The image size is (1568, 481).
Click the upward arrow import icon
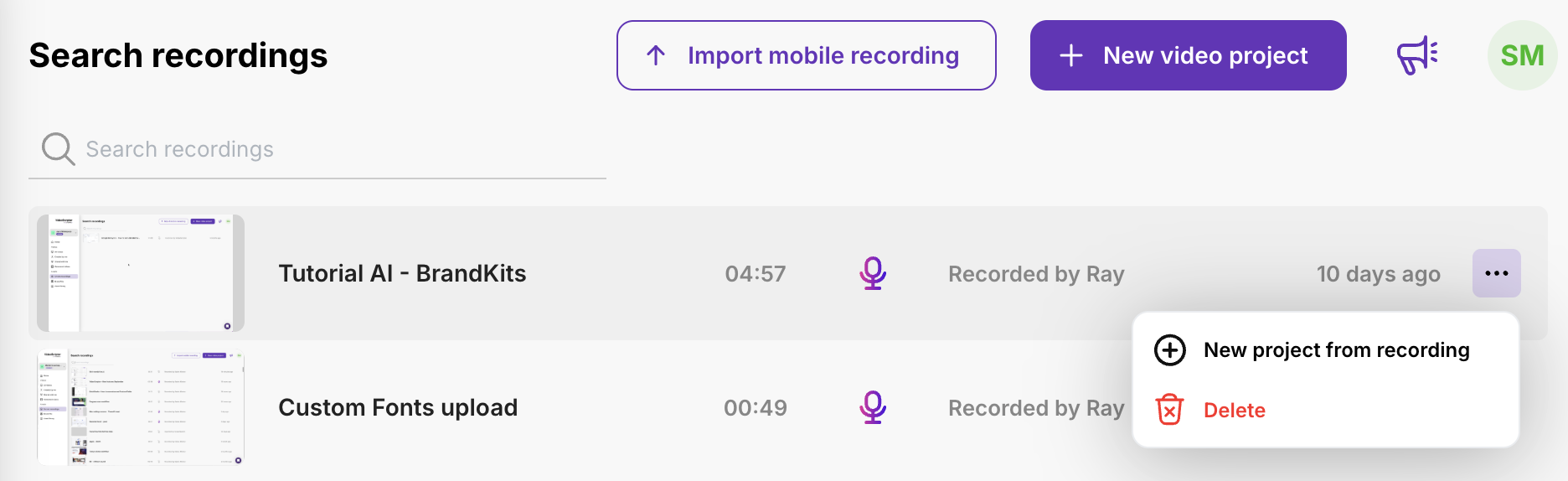(x=656, y=55)
